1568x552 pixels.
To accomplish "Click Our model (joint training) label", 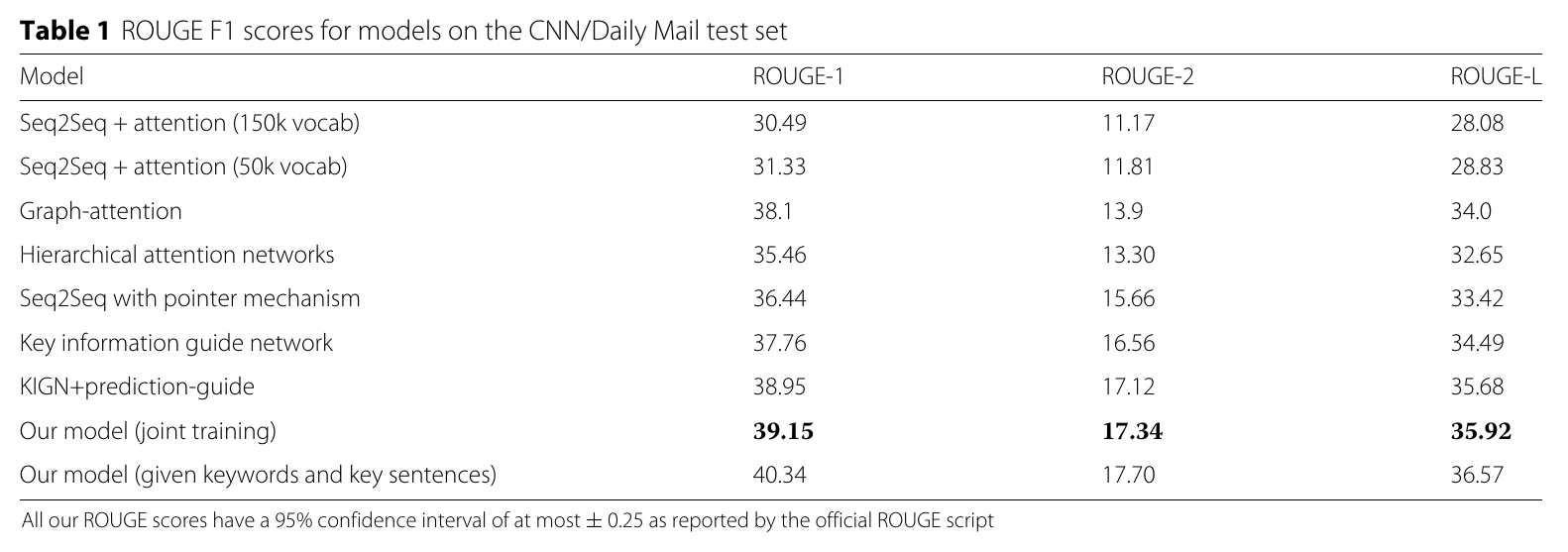I will [148, 431].
